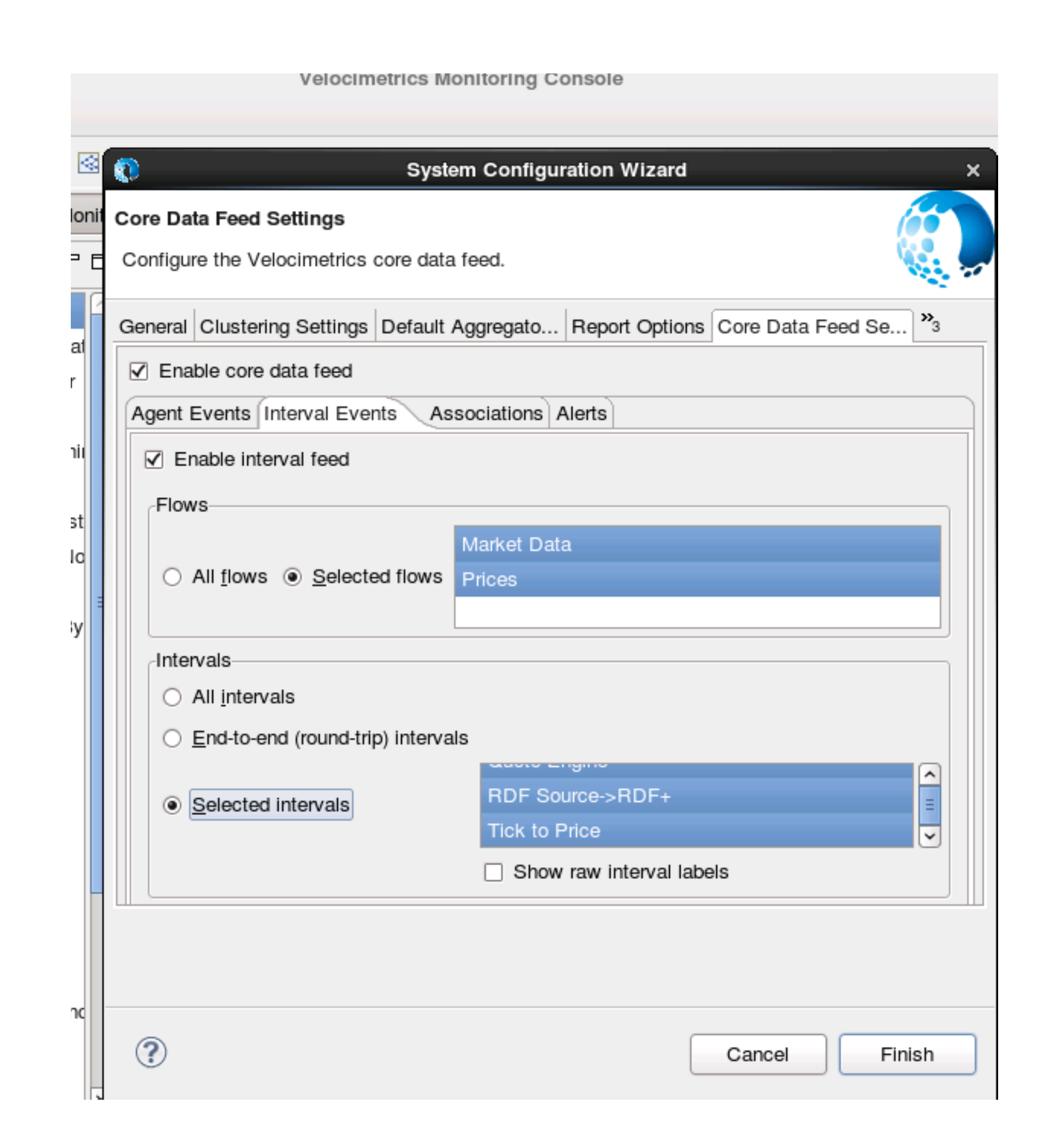
Task: Click the wizard title bar application icon
Action: click(x=126, y=170)
